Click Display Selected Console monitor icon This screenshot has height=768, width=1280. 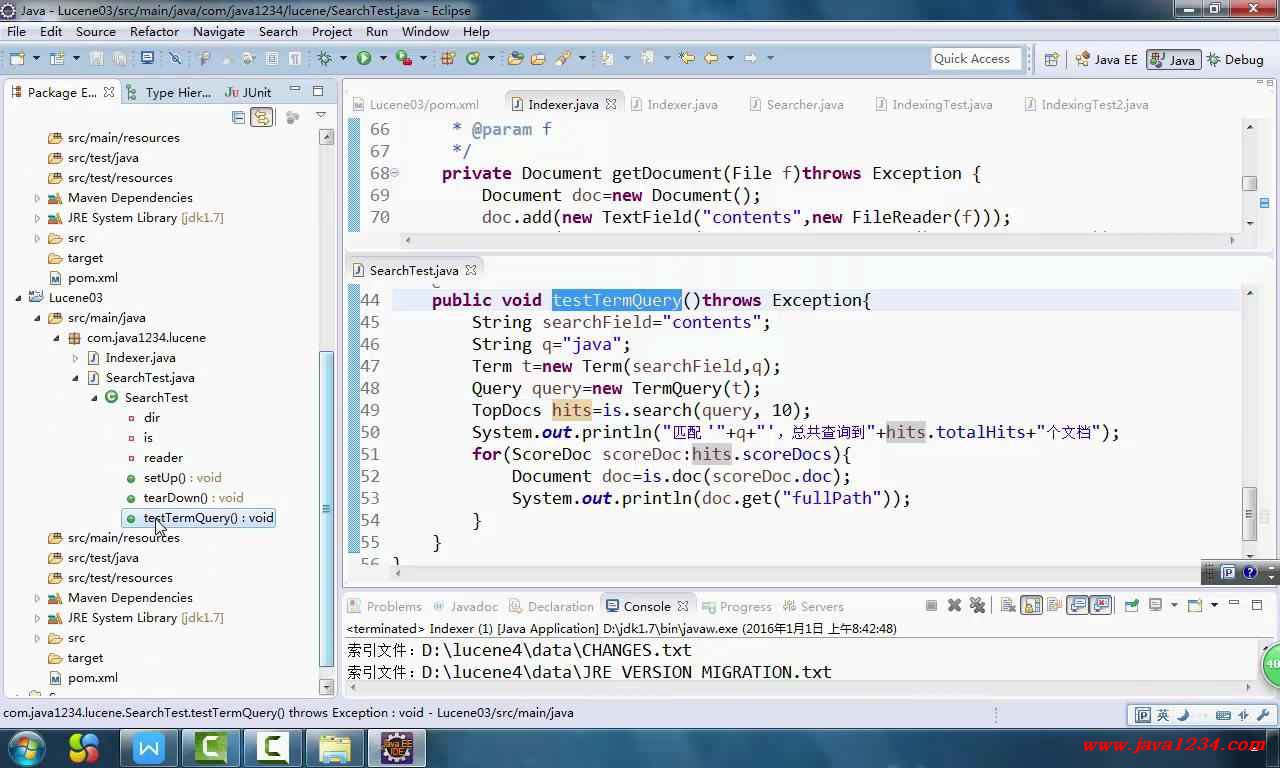[x=1156, y=605]
